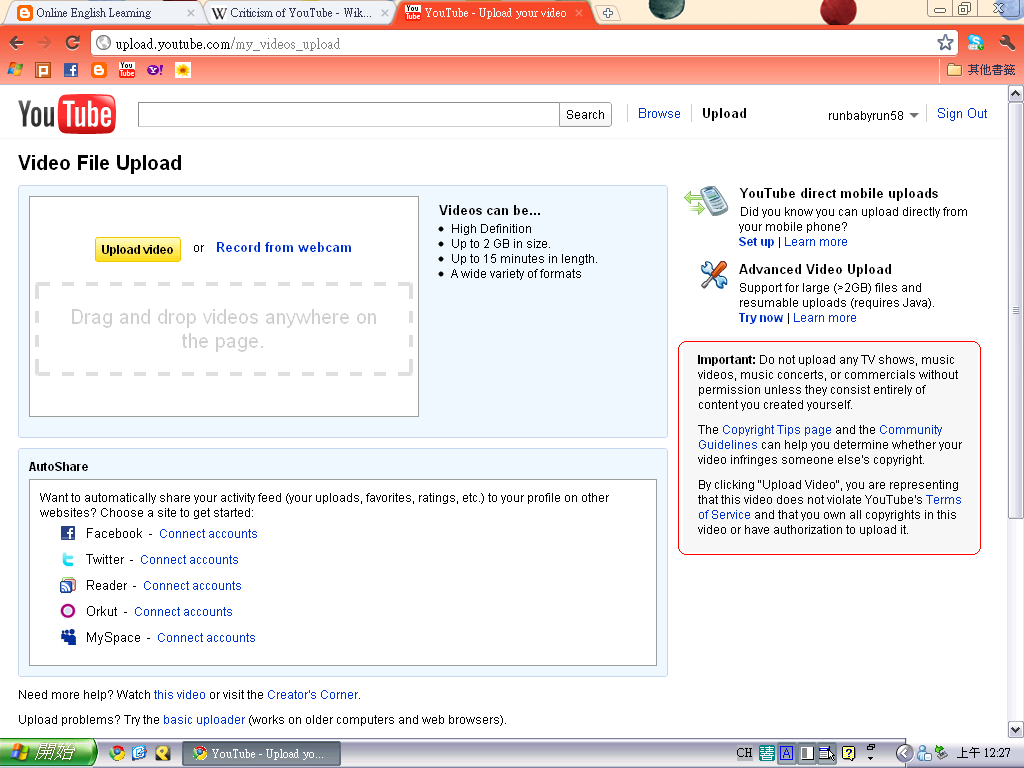This screenshot has width=1024, height=768.
Task: Click the blue quick launch icon
Action: point(139,753)
